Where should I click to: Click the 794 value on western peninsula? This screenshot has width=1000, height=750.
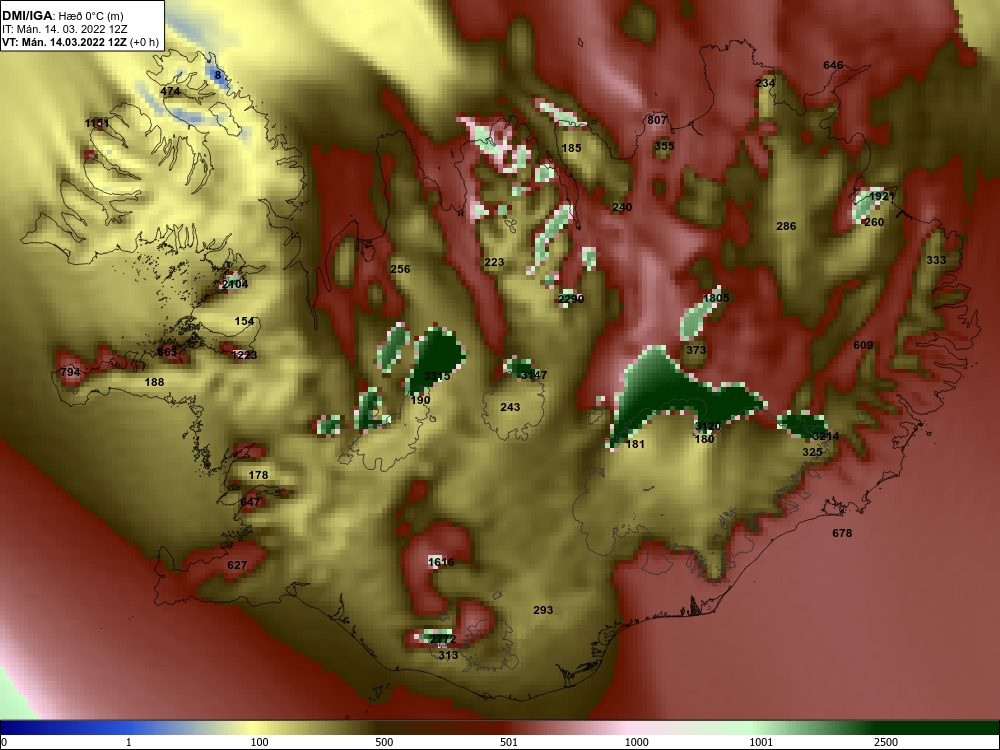[70, 372]
